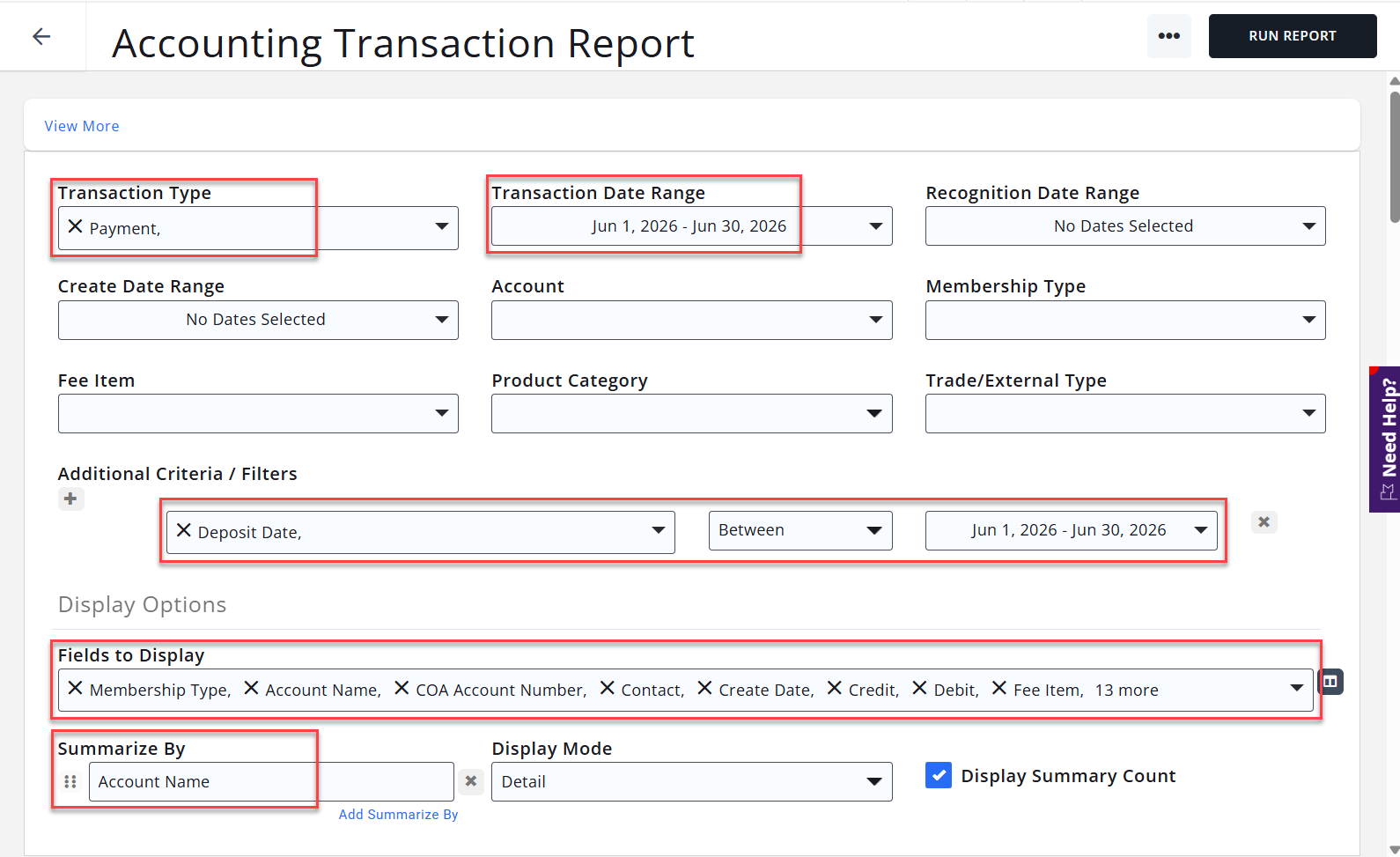
Task: Click the Add Summarize By link
Action: tap(398, 815)
